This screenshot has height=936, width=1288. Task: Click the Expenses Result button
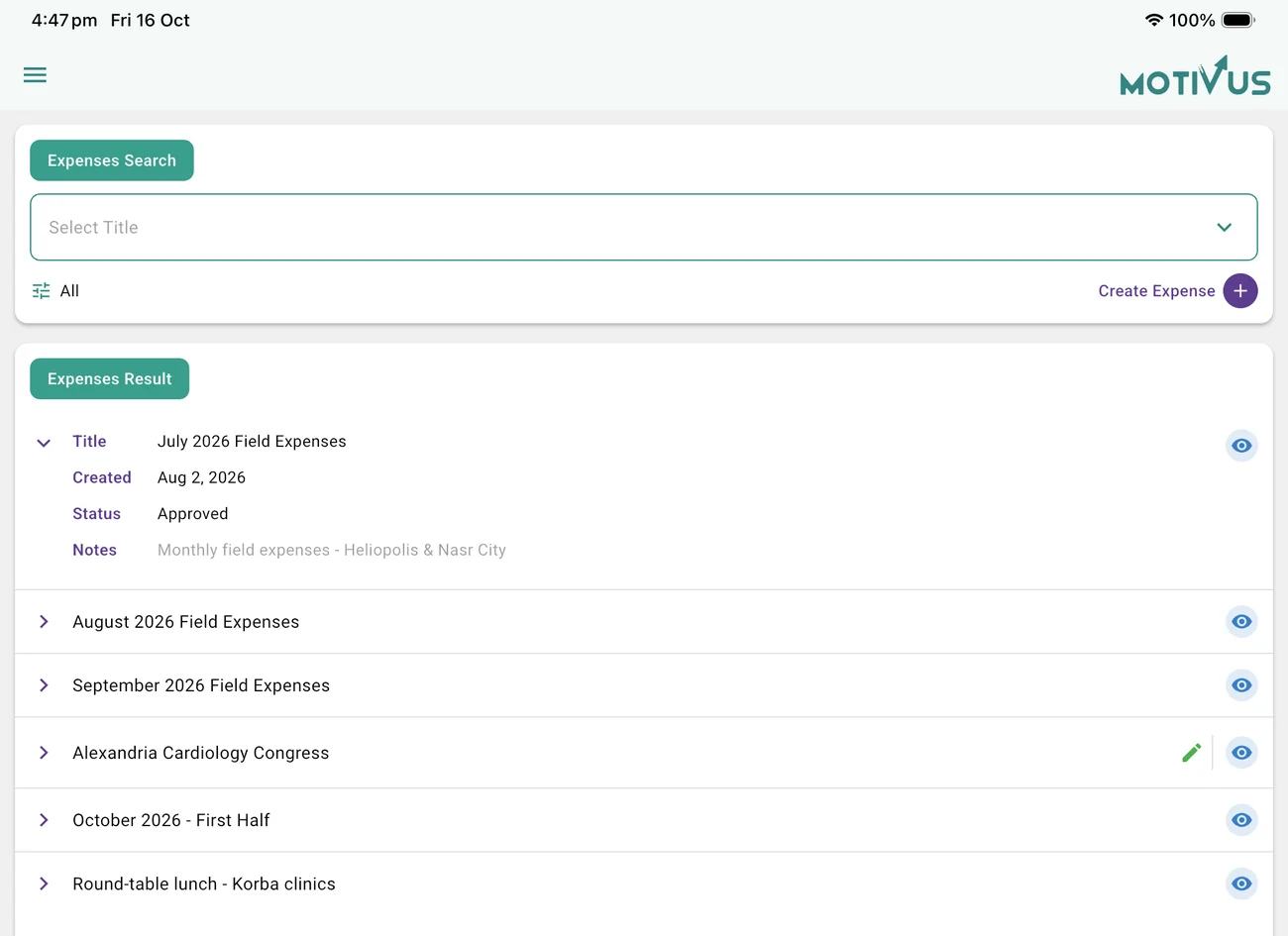[110, 379]
